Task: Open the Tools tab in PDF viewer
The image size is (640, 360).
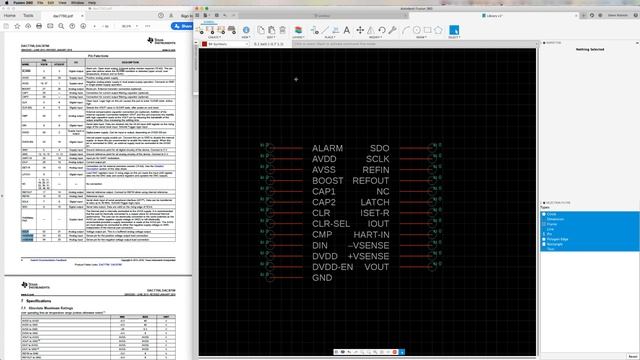Action: pos(28,16)
